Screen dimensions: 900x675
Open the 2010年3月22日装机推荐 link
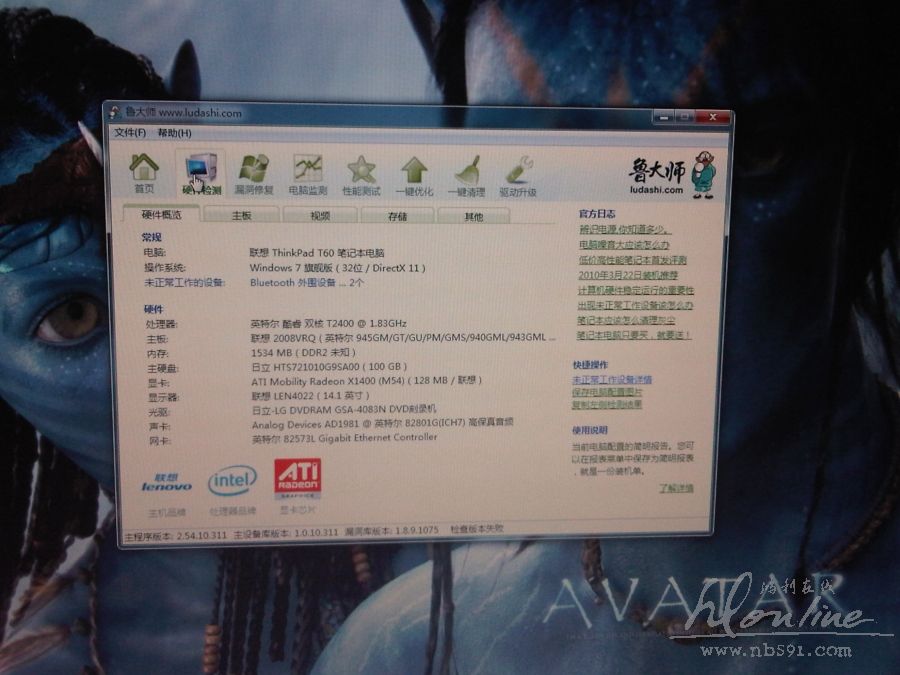coord(628,275)
